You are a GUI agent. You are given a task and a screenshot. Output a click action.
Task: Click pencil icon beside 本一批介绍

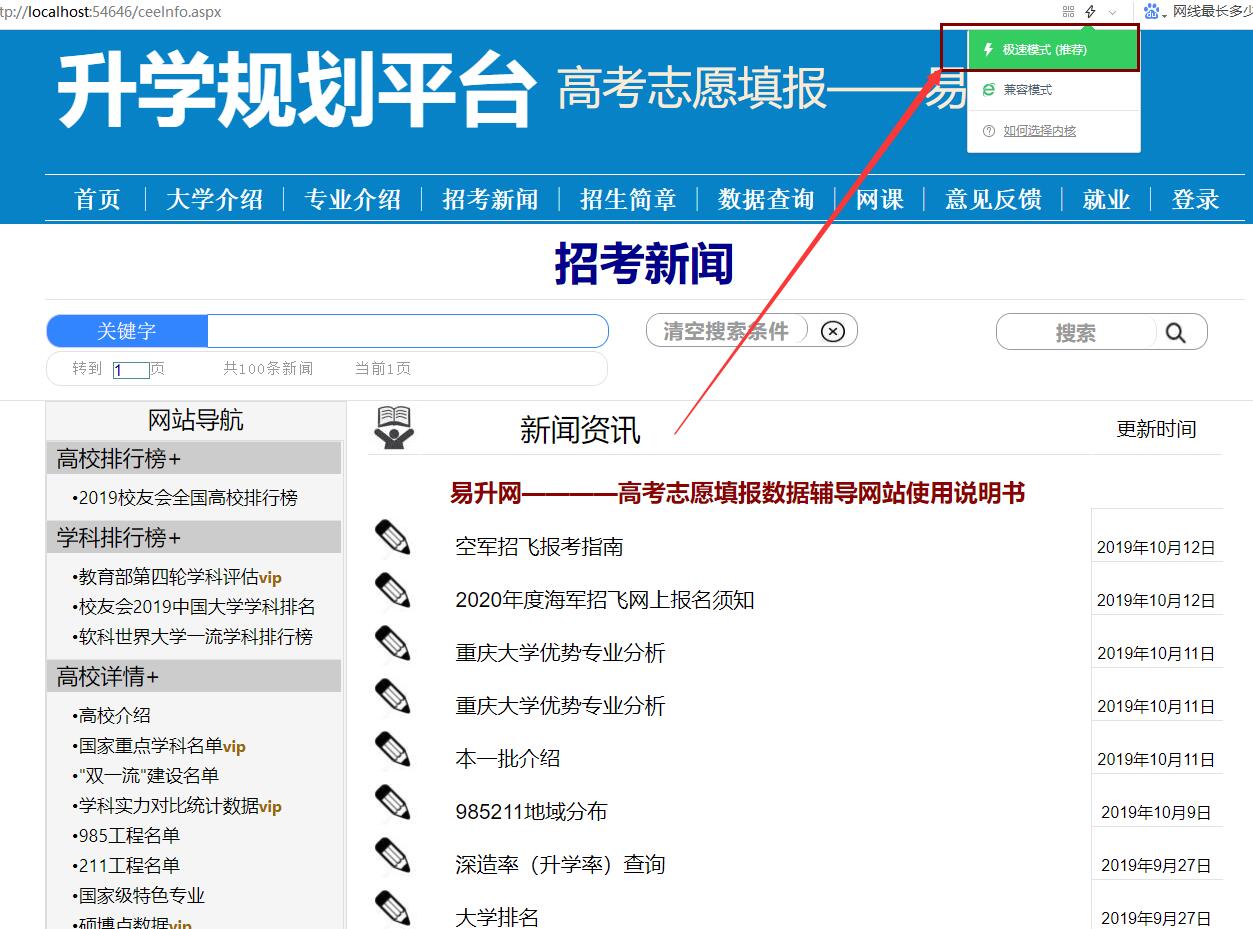click(393, 750)
